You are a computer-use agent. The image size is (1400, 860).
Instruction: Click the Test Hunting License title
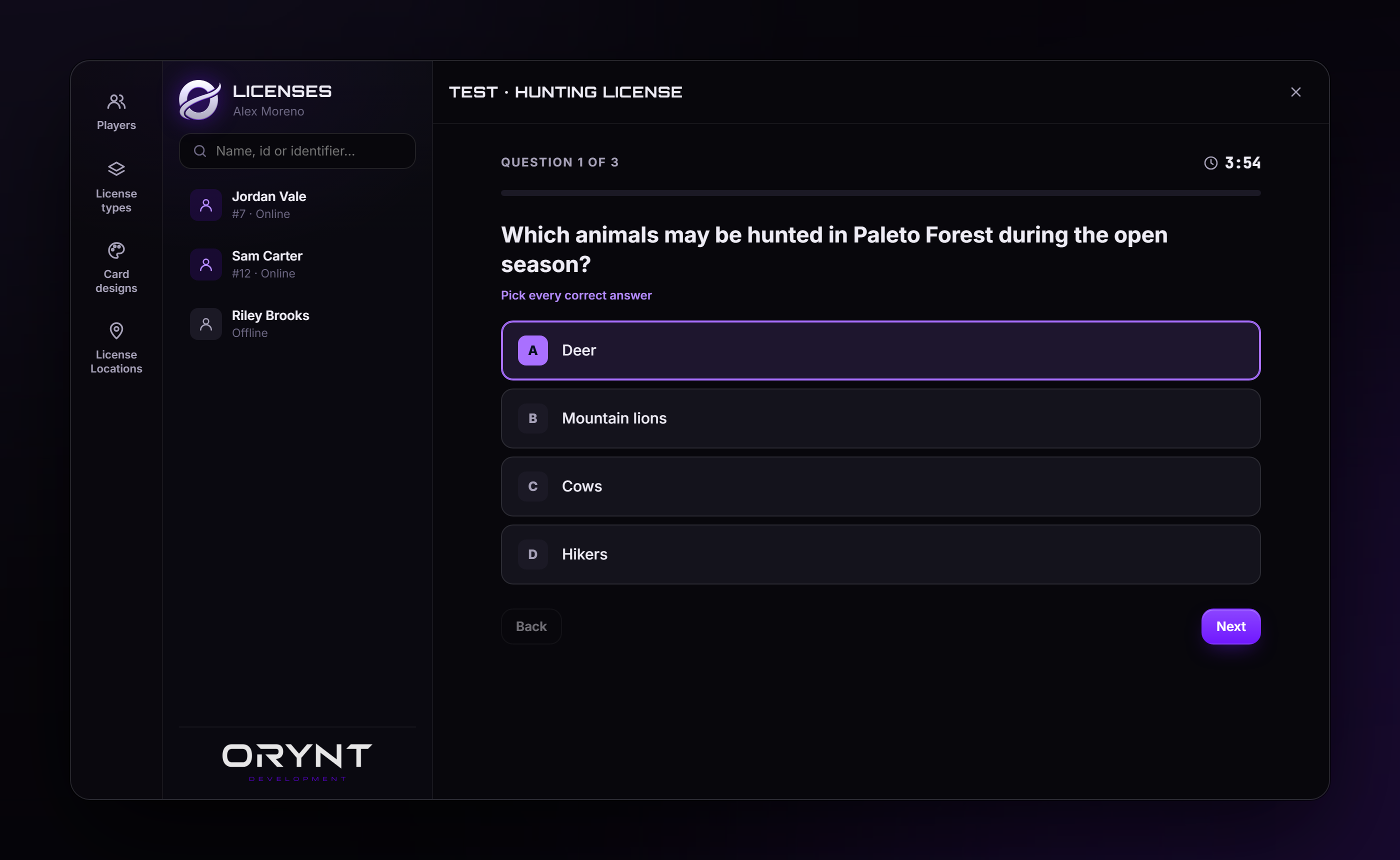click(x=565, y=92)
